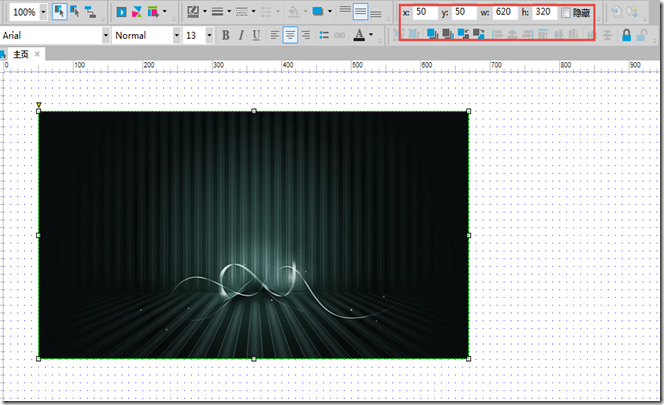Click the w width field
Viewport: 664px width, 405px height.
[x=505, y=12]
